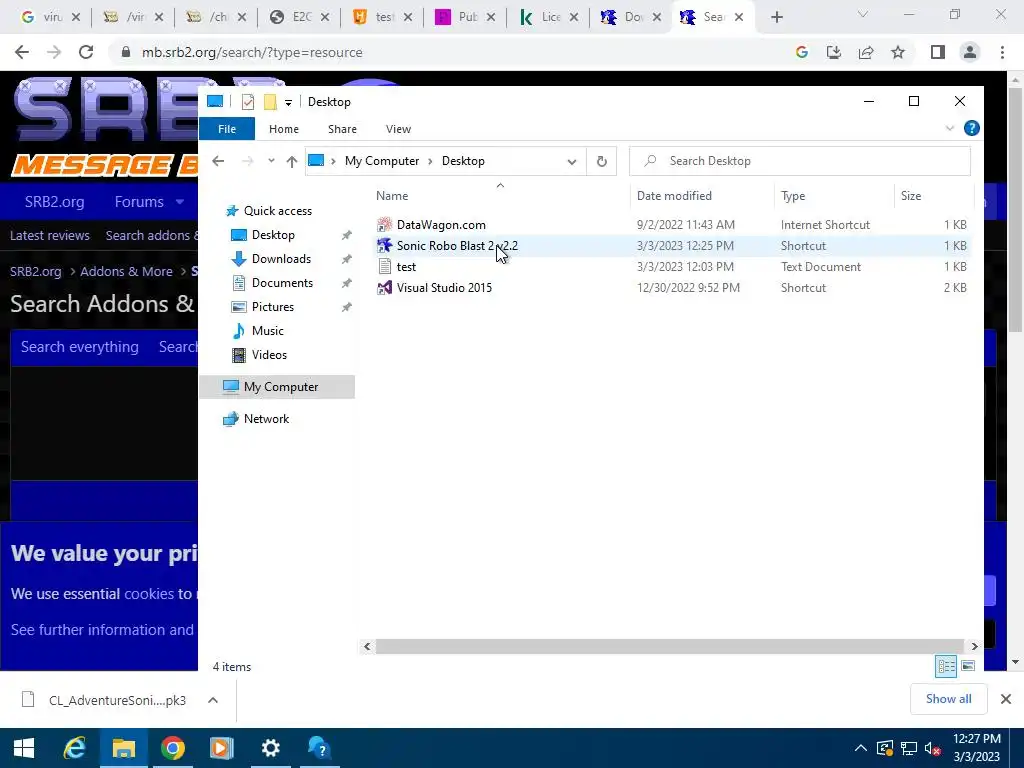
Task: Select the Visual Studio 2015 shortcut icon
Action: (x=385, y=287)
